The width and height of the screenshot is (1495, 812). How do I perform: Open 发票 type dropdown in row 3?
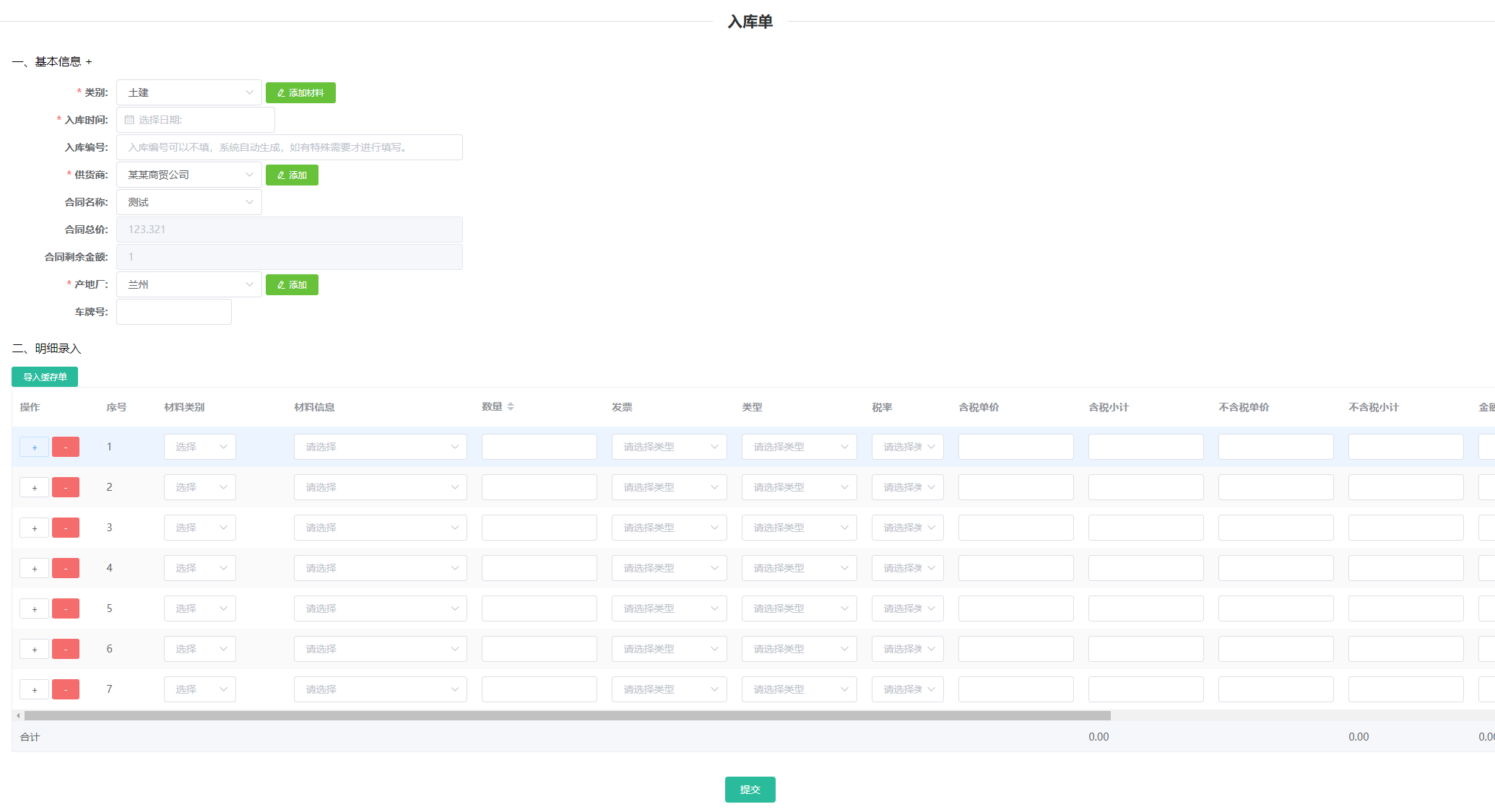[669, 528]
